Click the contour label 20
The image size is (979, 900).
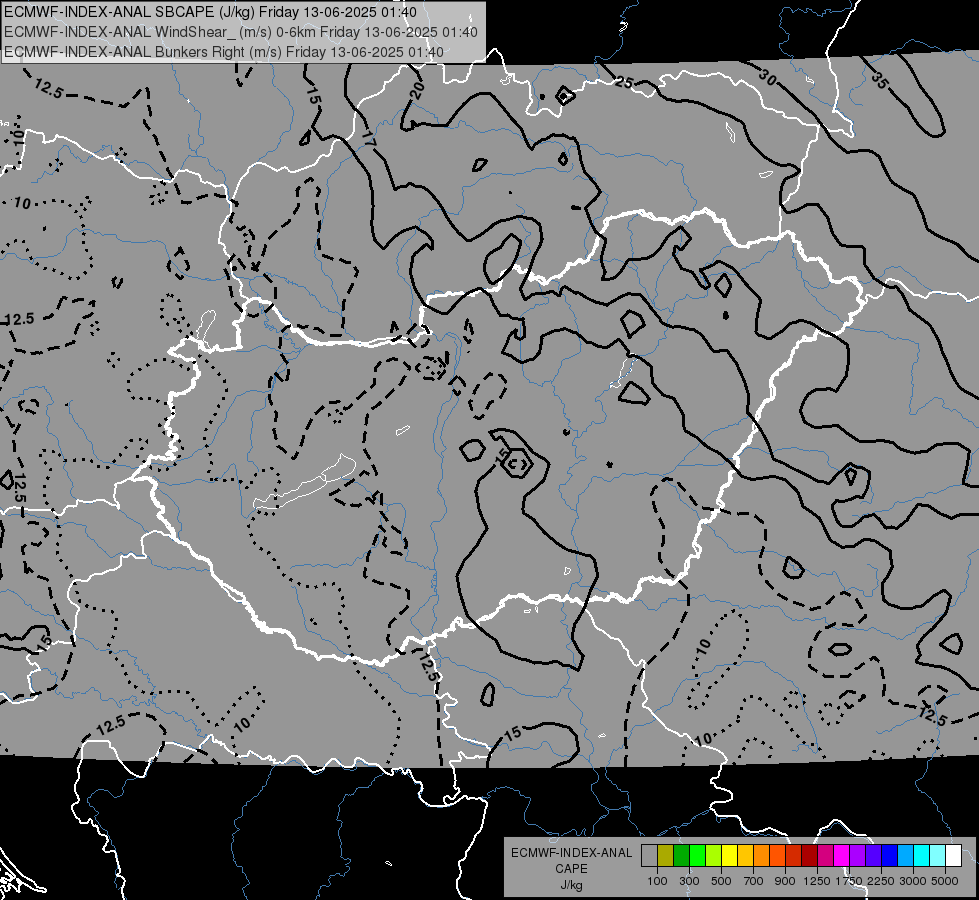(418, 90)
